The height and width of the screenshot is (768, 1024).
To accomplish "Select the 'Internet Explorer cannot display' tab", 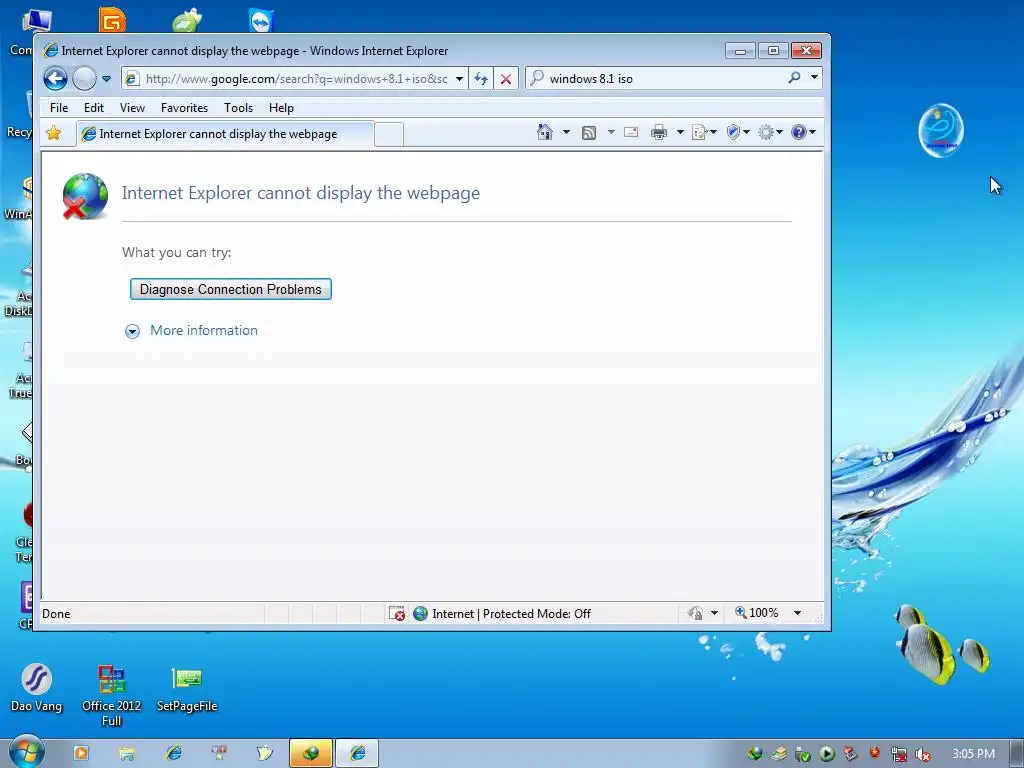I will [225, 134].
